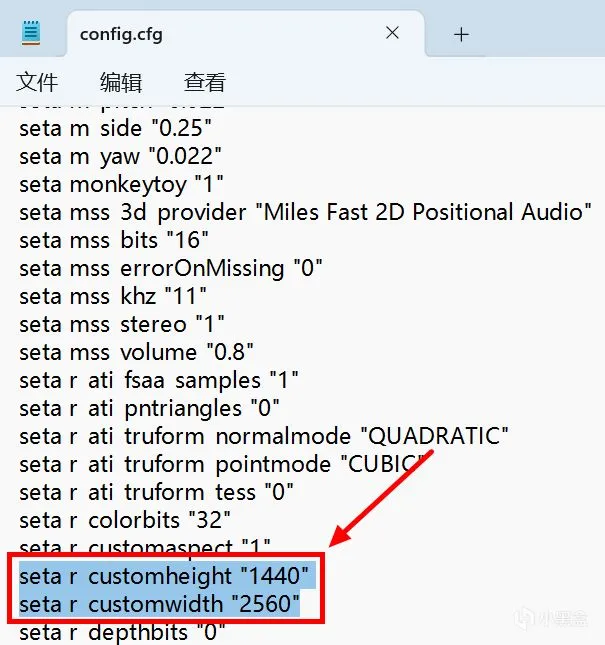Viewport: 605px width, 645px height.
Task: Close the config.cfg tab
Action: [392, 33]
